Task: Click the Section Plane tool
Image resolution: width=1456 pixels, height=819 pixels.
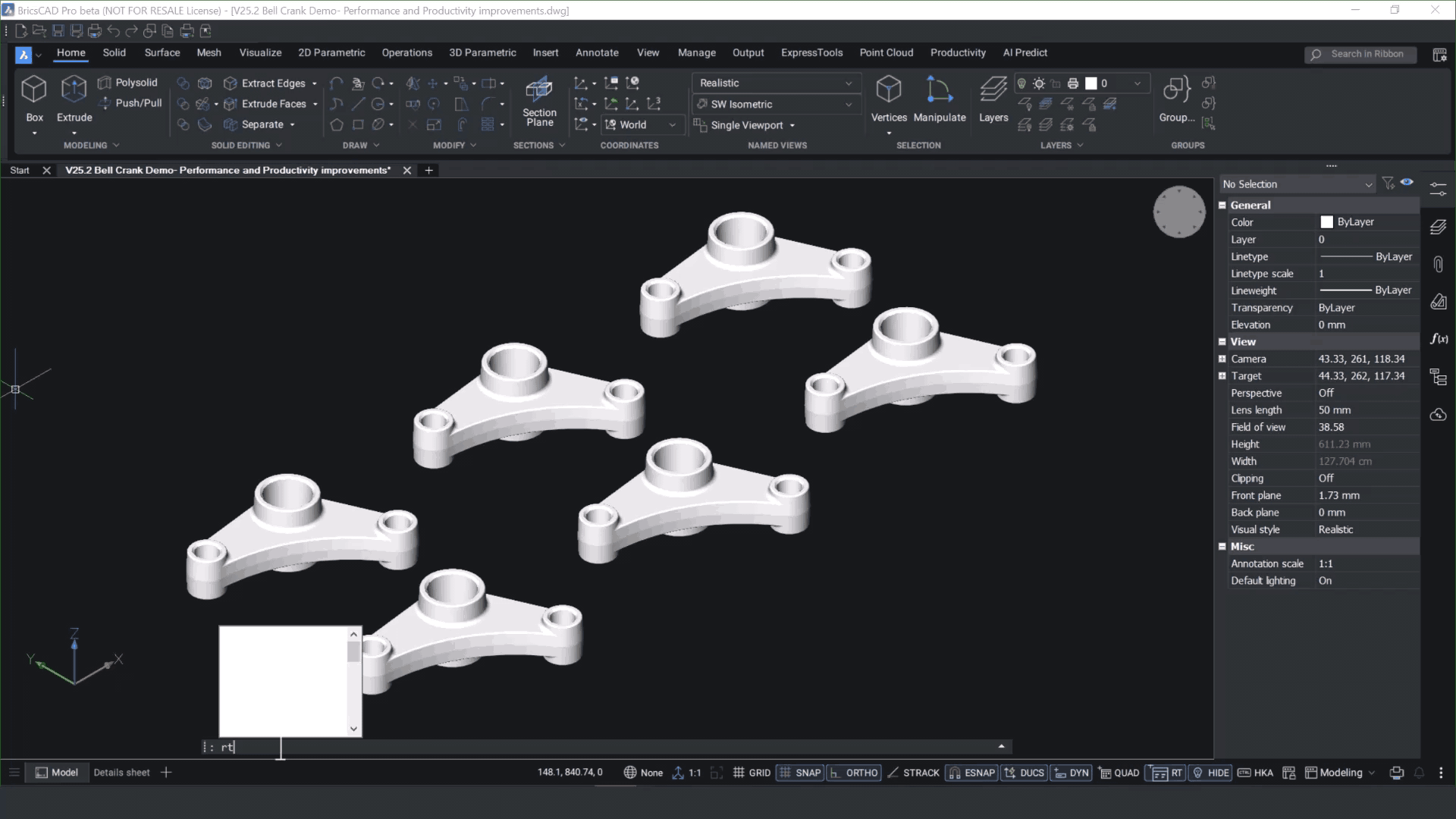Action: point(539,102)
